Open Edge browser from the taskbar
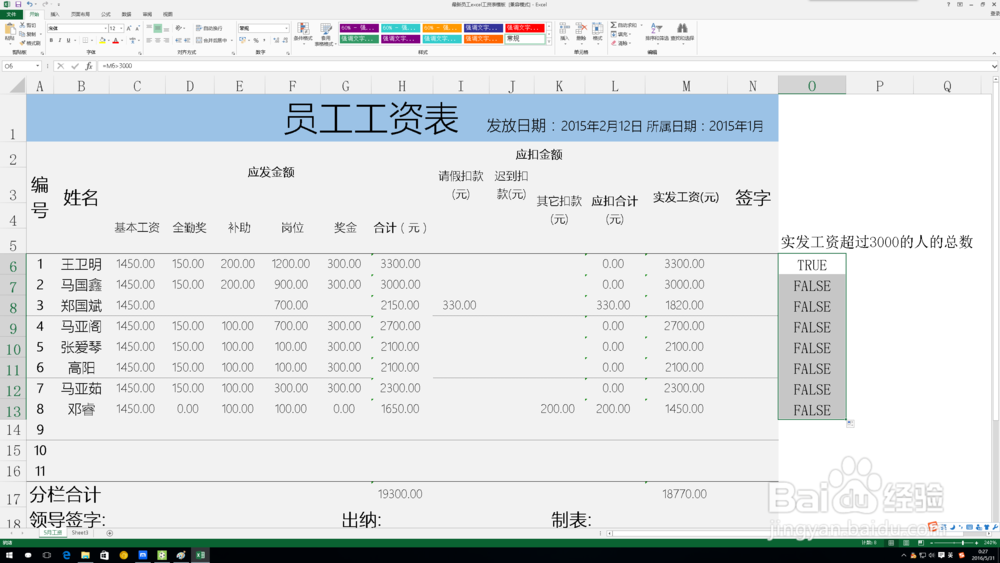Viewport: 1000px width, 563px height. click(x=66, y=555)
